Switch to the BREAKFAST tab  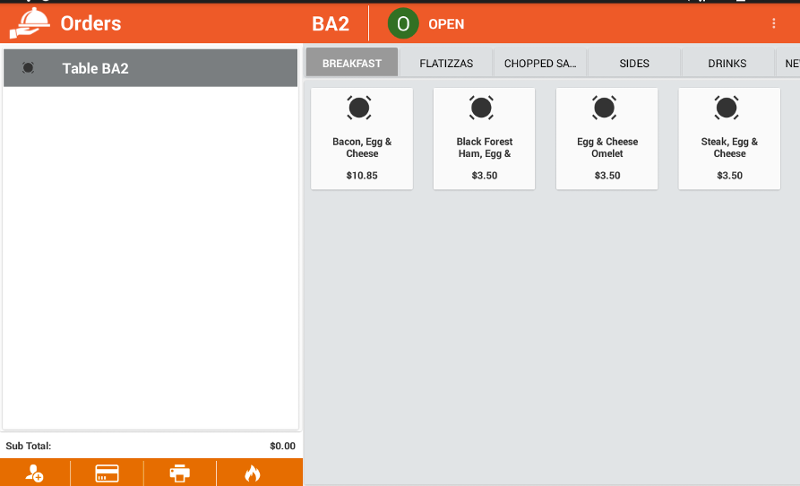[352, 63]
